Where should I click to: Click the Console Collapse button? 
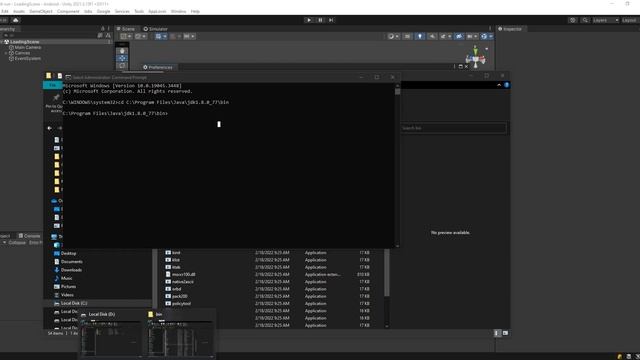pos(17,242)
